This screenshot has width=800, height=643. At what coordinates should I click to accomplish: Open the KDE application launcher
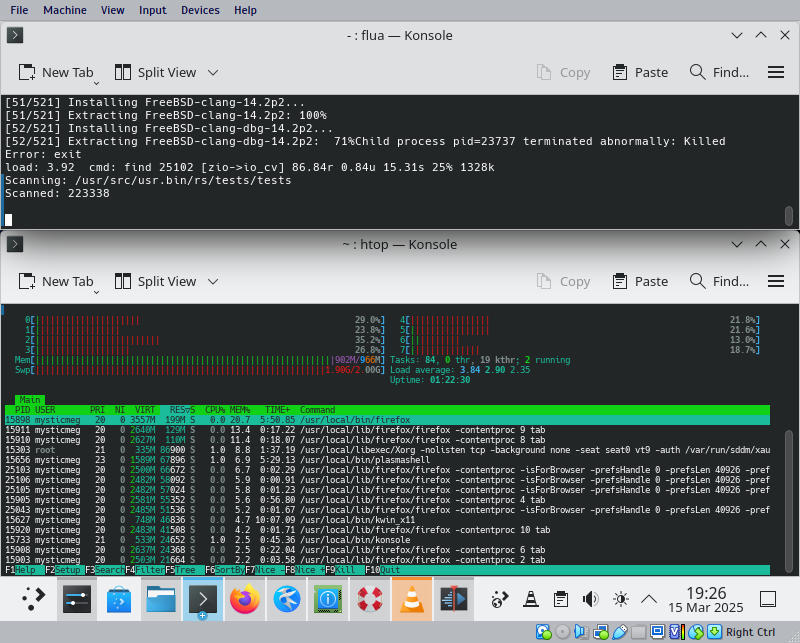35,600
